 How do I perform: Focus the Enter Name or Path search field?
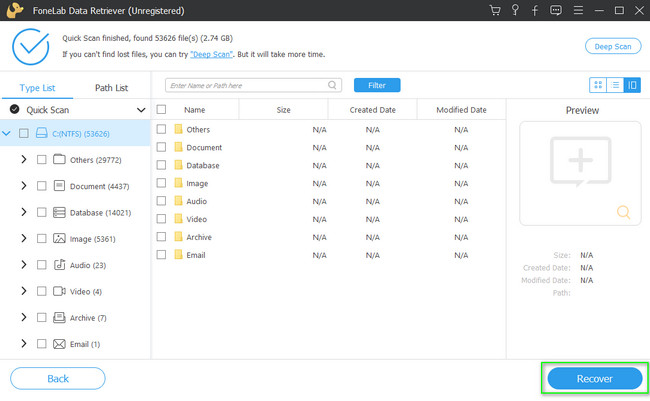[253, 85]
